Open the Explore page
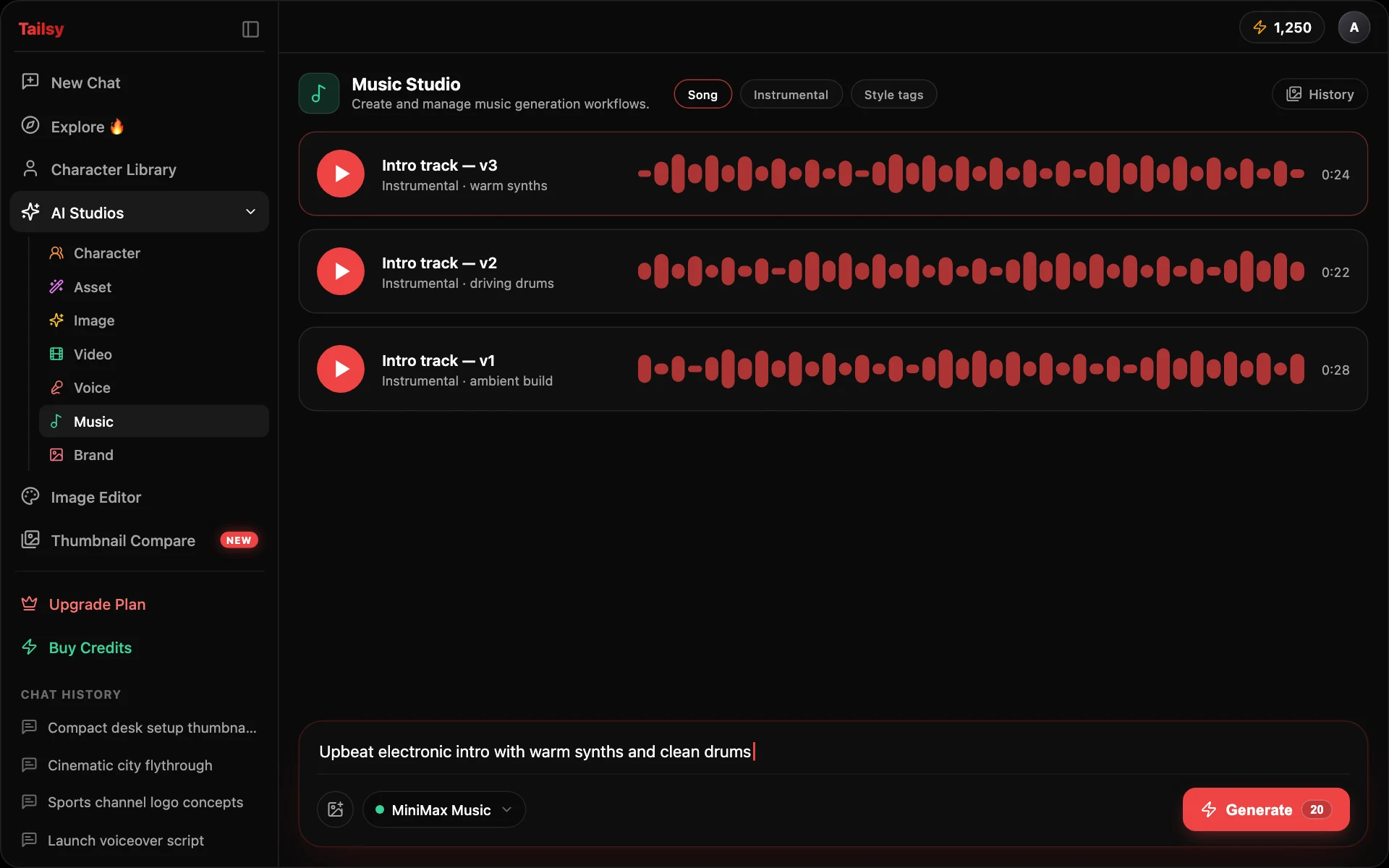This screenshot has width=1389, height=868. 140,127
